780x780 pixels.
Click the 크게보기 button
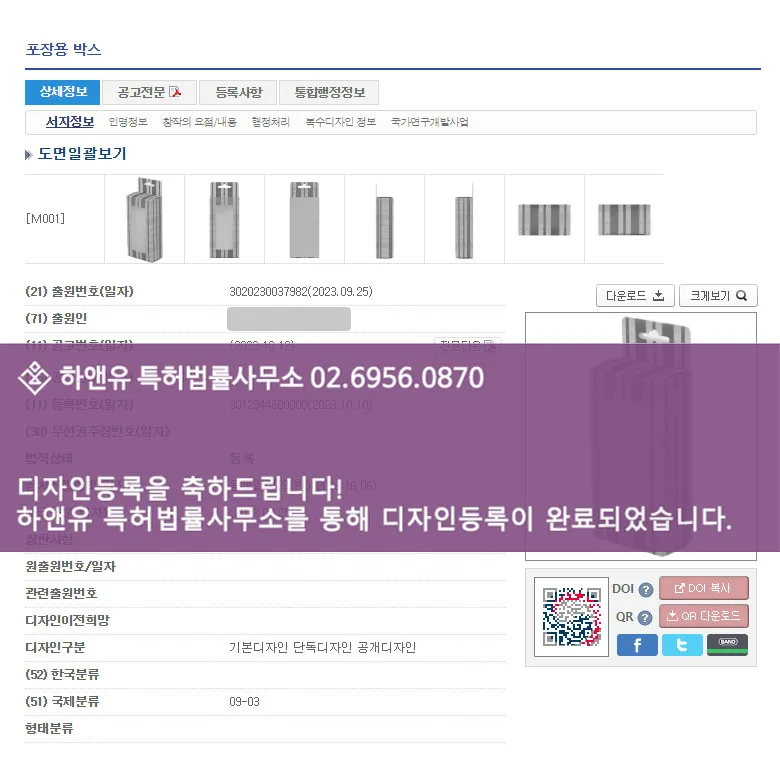(718, 295)
